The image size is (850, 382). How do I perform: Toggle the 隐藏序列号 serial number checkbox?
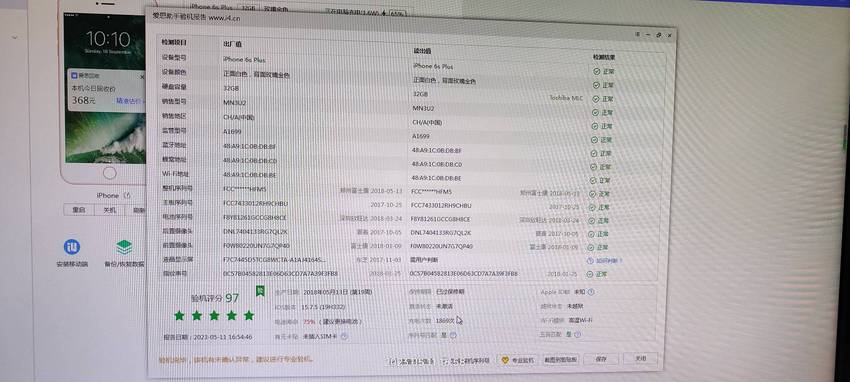[x=445, y=360]
